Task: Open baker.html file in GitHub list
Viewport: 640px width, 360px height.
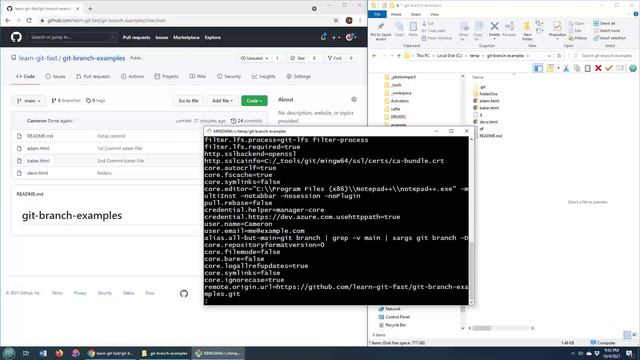Action: (38, 160)
